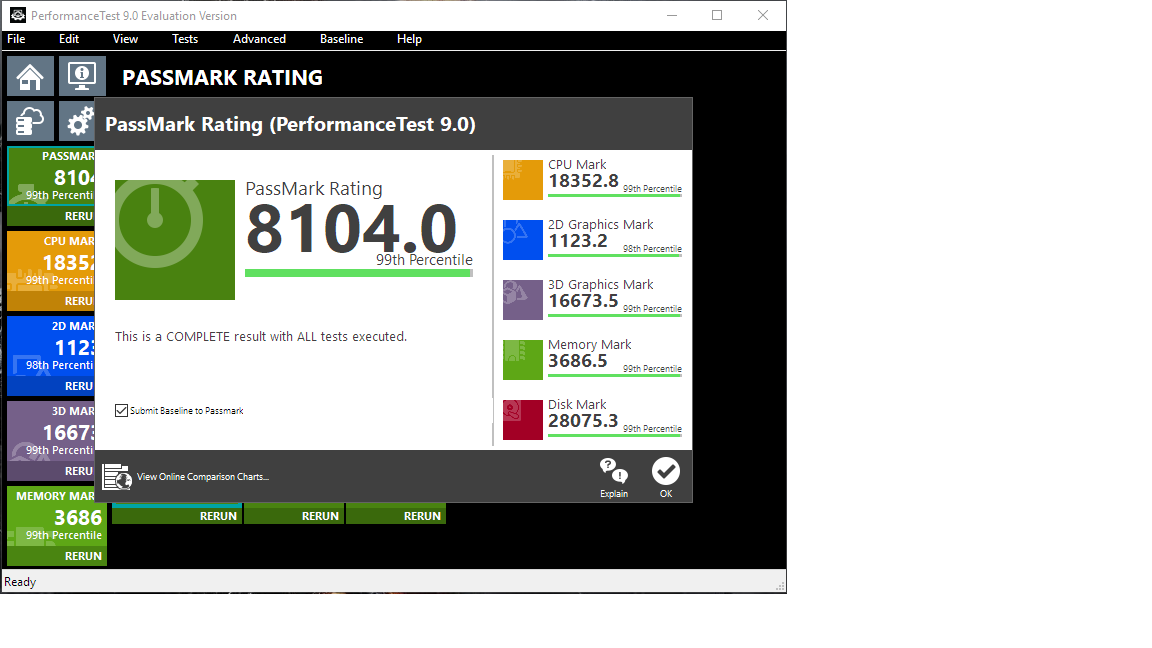Click the purple 3D Graphics Mark icon

click(522, 300)
